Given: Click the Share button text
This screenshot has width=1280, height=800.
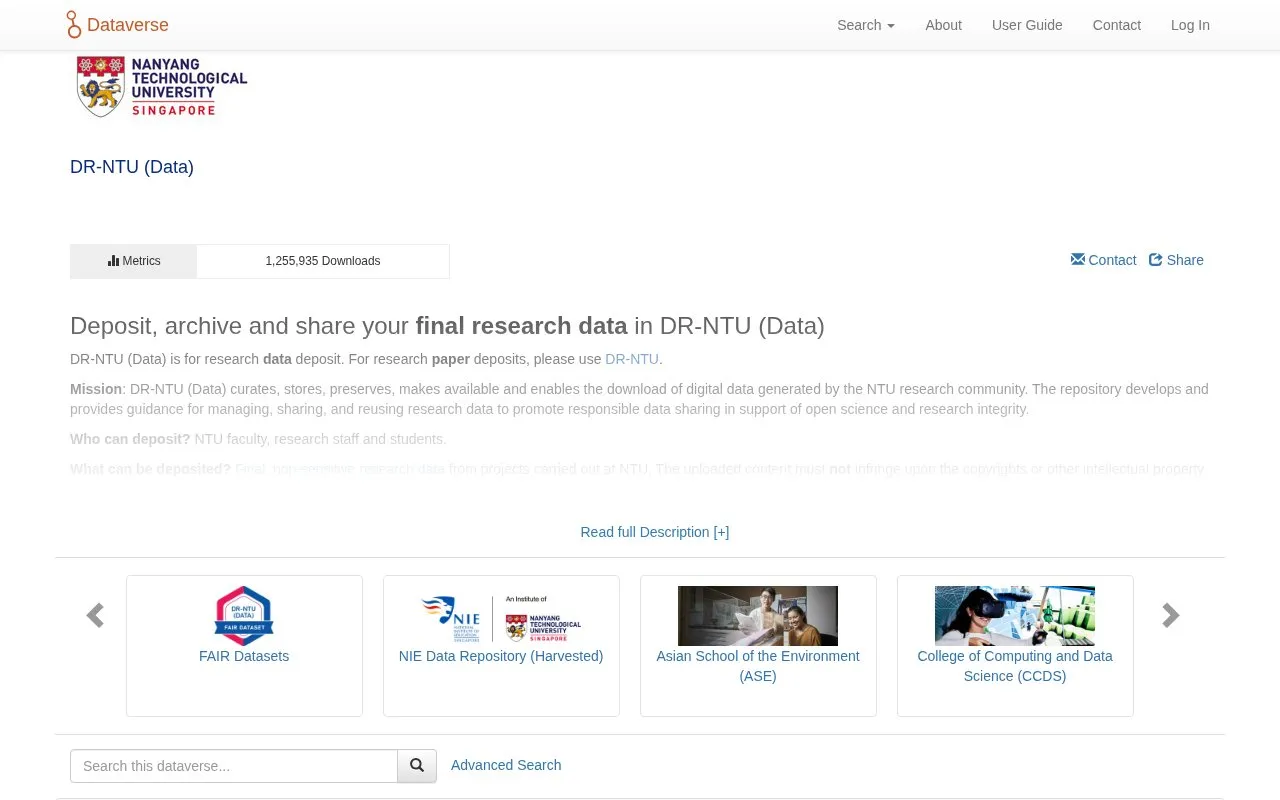Looking at the screenshot, I should [x=1185, y=260].
